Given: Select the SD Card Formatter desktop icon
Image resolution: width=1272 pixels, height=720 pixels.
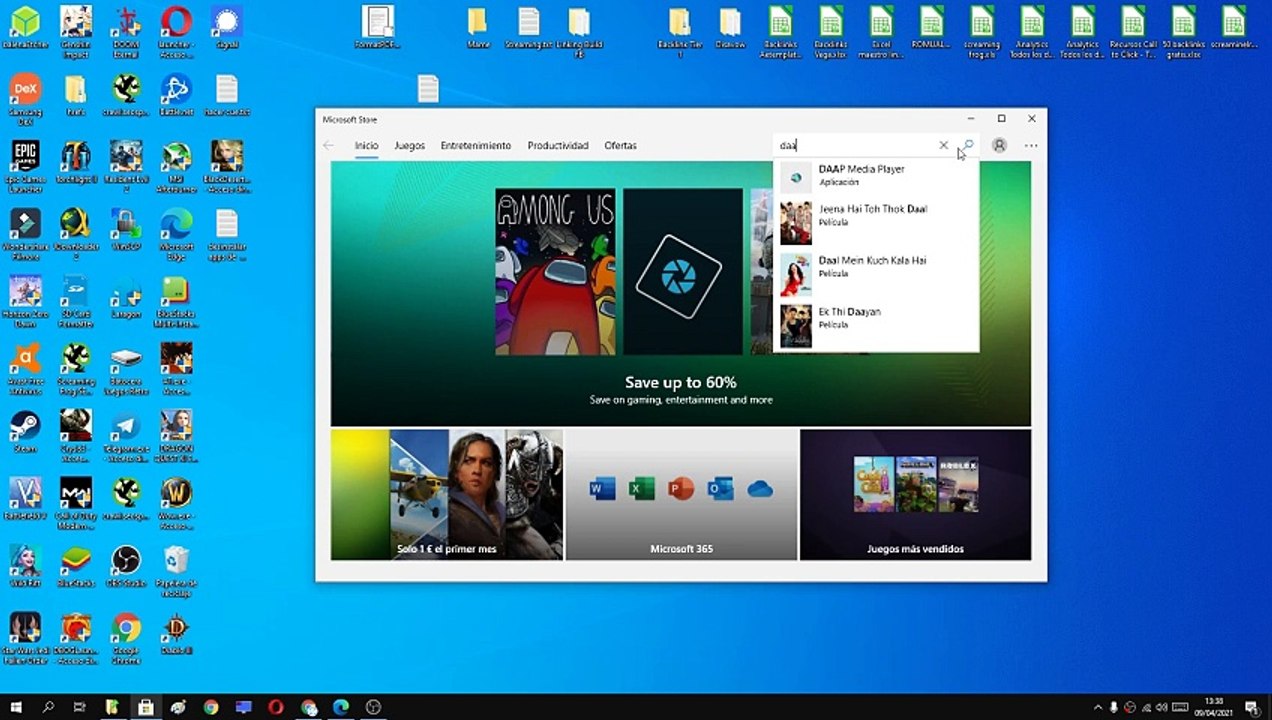Looking at the screenshot, I should tap(76, 301).
